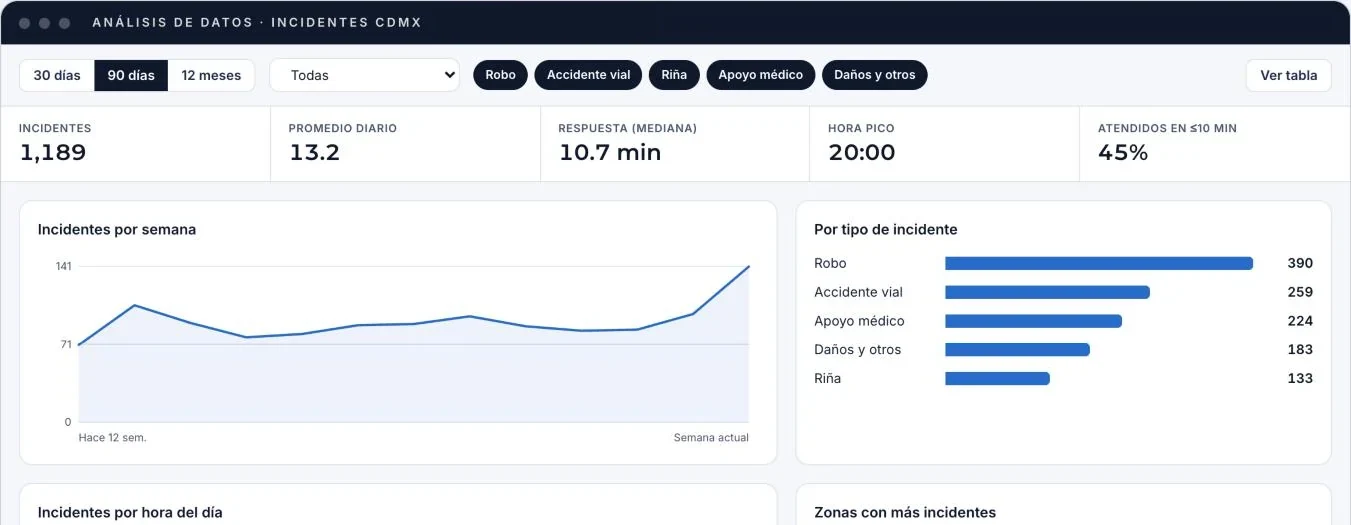This screenshot has height=525, width=1351.
Task: Toggle the Robo filter chip
Action: pos(500,75)
